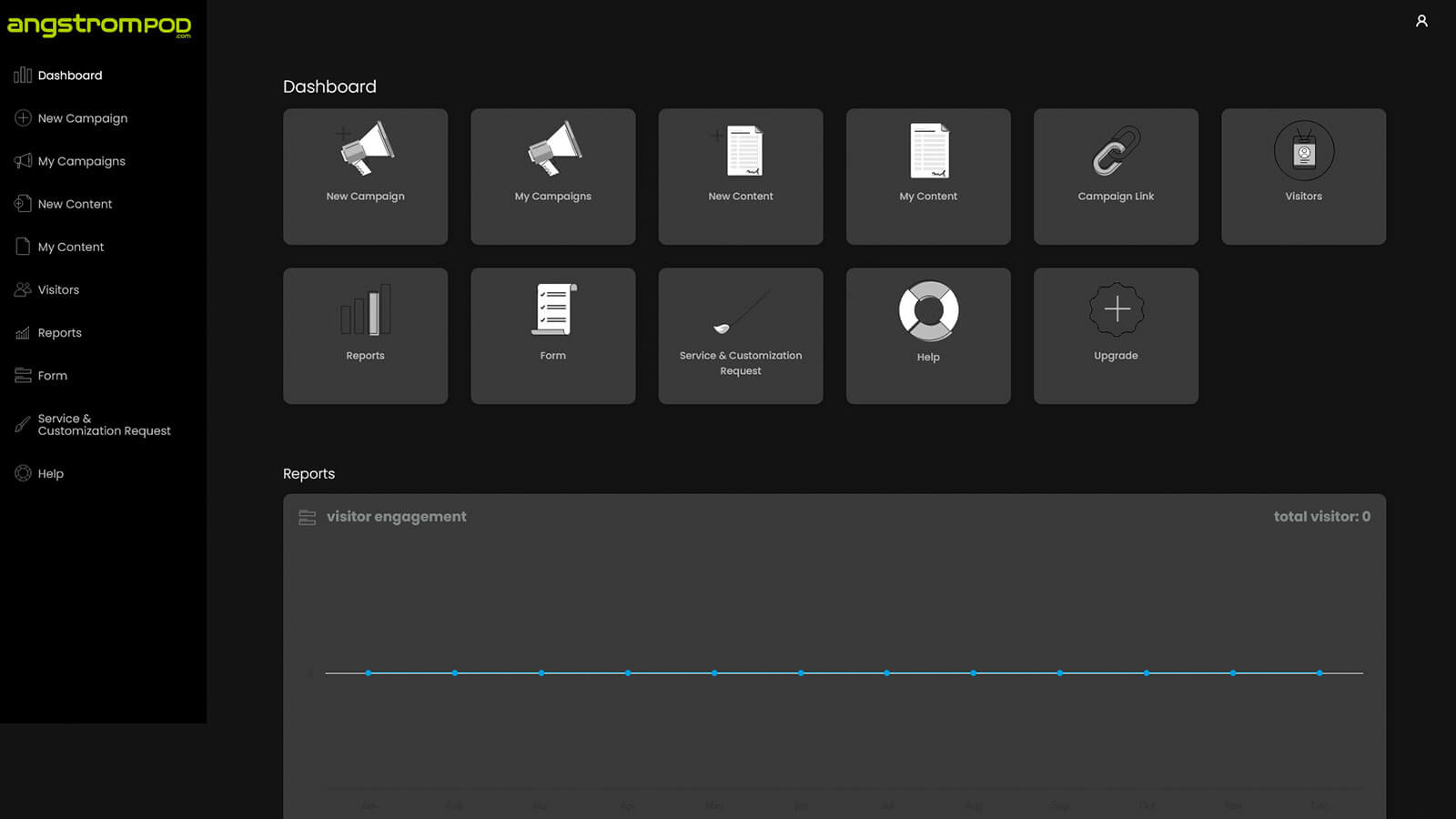
Task: Open the Visitors badge tile
Action: (1303, 176)
